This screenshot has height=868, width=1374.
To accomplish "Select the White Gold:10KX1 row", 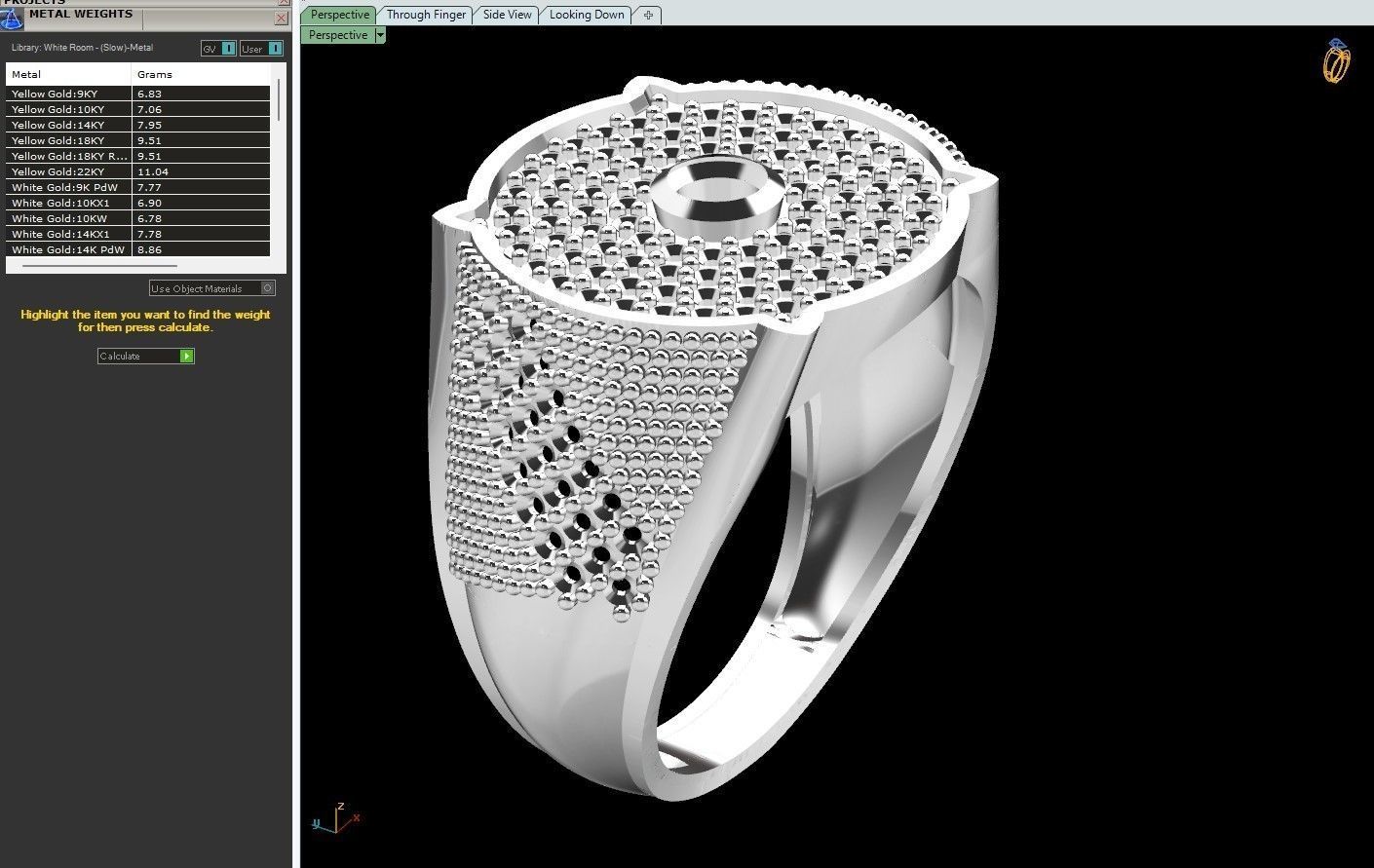I will [x=138, y=203].
